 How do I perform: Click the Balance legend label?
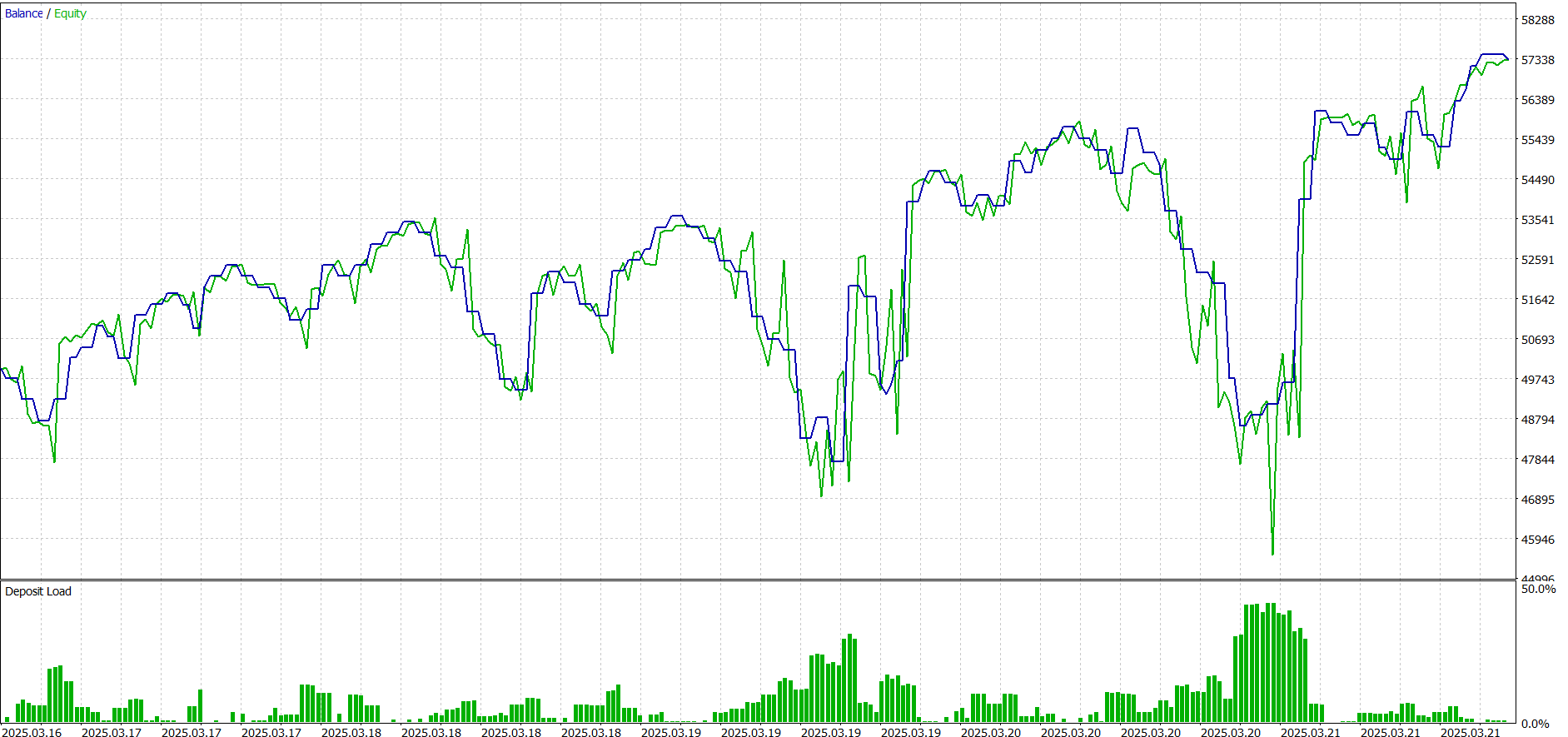tap(23, 13)
